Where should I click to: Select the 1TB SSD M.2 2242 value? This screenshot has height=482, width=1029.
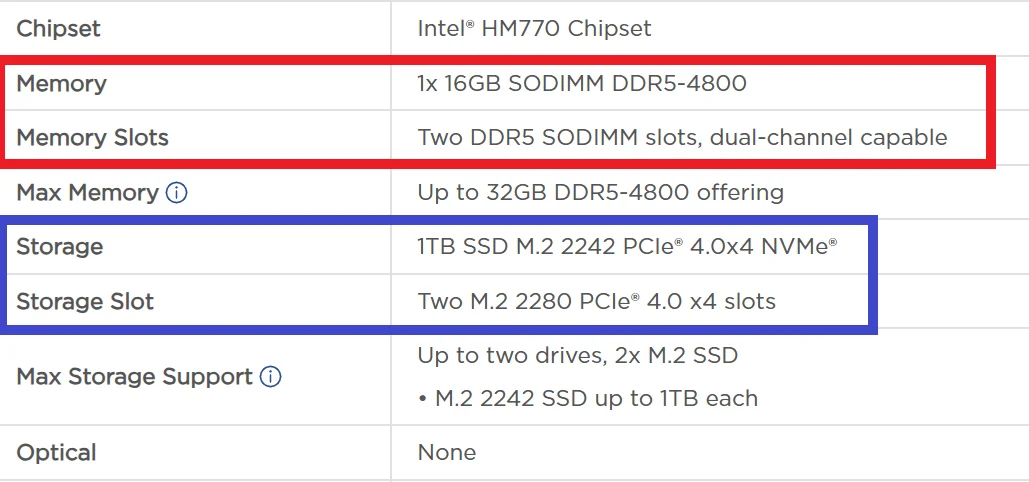pyautogui.click(x=627, y=246)
